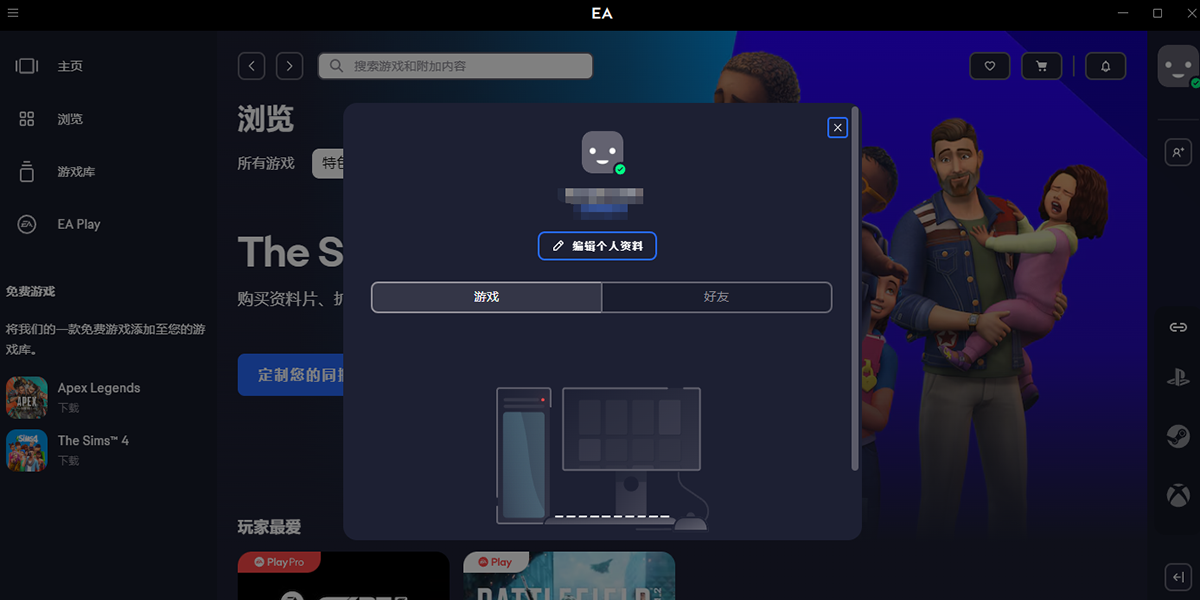Click the Xbox icon
The image size is (1200, 600).
click(x=1178, y=494)
